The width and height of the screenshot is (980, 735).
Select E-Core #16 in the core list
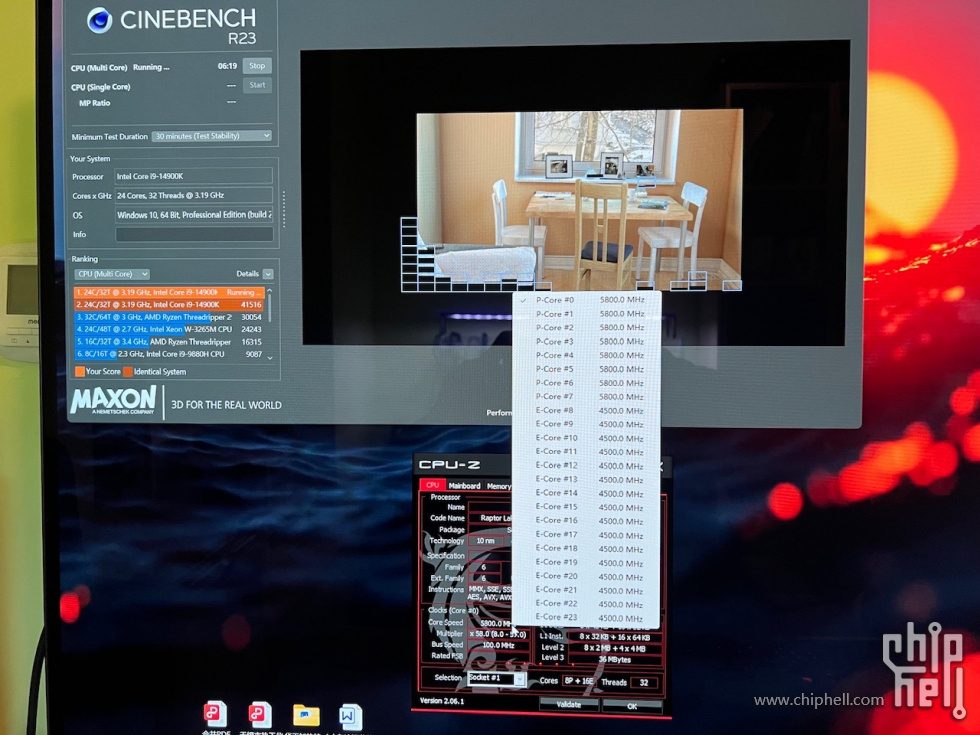[586, 521]
